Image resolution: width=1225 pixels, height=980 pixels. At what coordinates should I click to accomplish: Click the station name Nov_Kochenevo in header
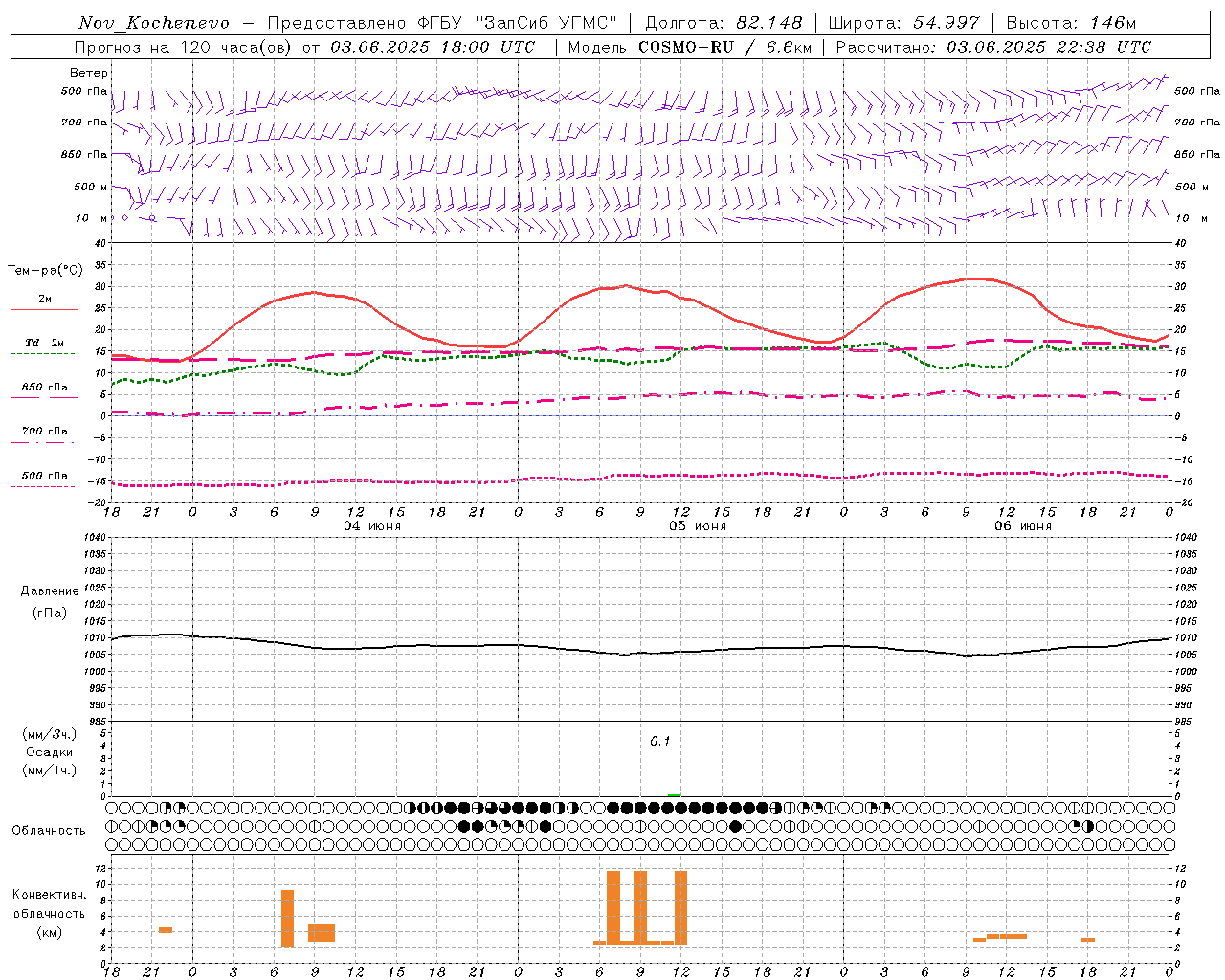point(154,23)
